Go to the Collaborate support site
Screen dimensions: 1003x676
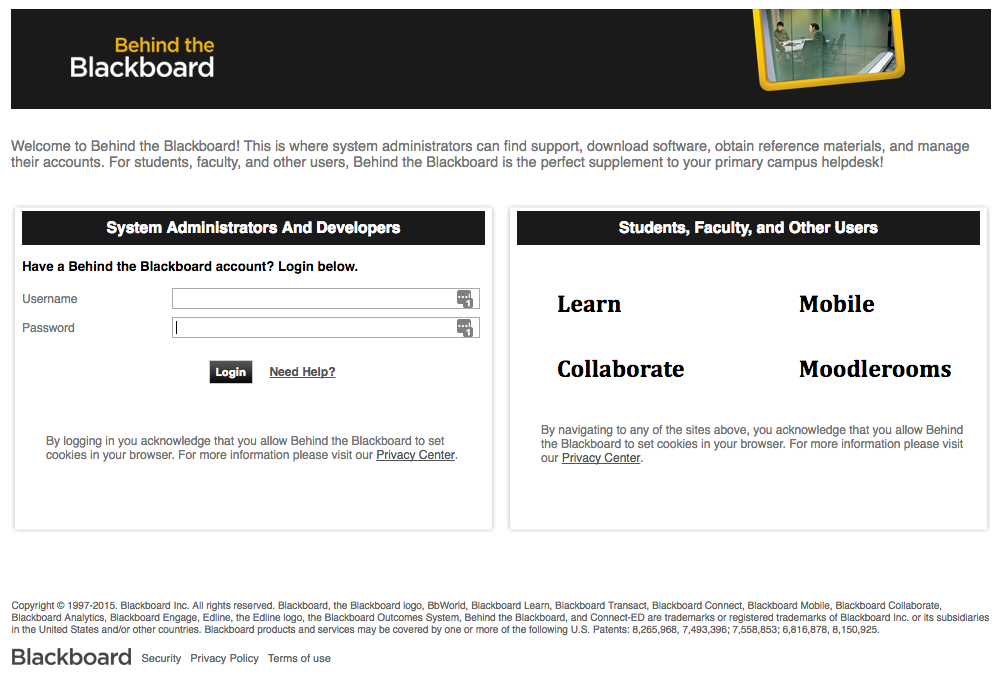(620, 369)
